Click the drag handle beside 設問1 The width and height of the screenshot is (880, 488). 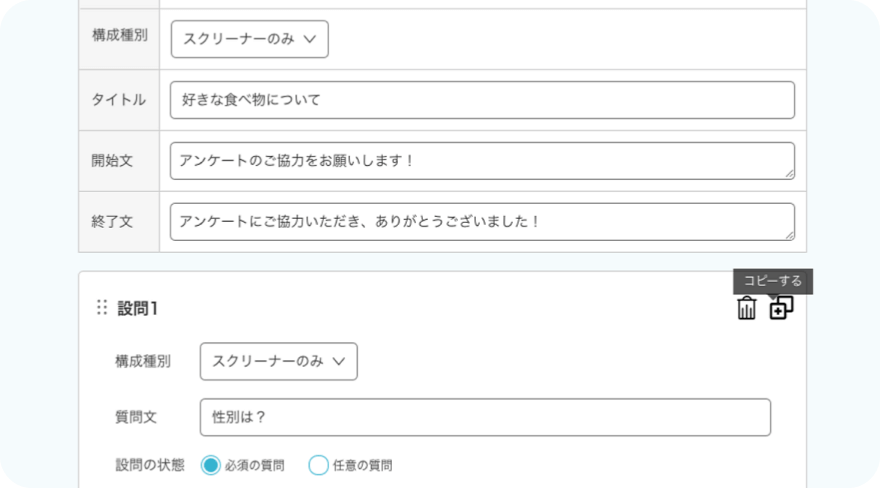pyautogui.click(x=101, y=308)
